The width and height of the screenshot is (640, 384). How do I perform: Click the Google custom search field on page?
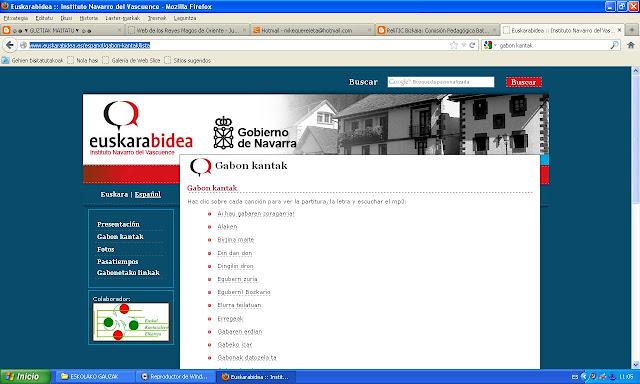[x=441, y=82]
